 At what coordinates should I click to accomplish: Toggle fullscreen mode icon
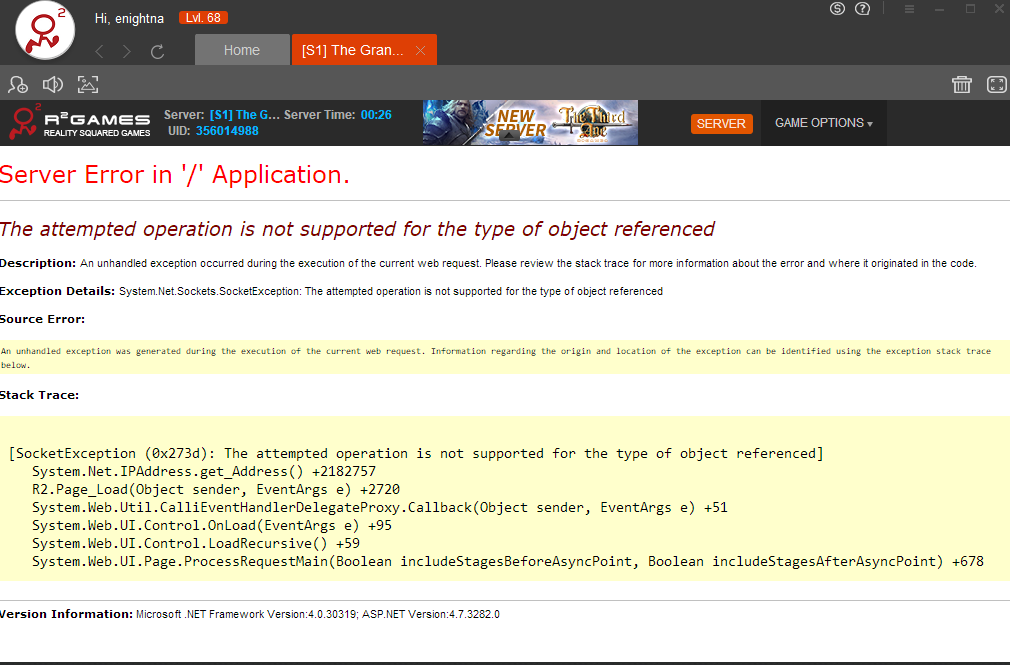[996, 85]
